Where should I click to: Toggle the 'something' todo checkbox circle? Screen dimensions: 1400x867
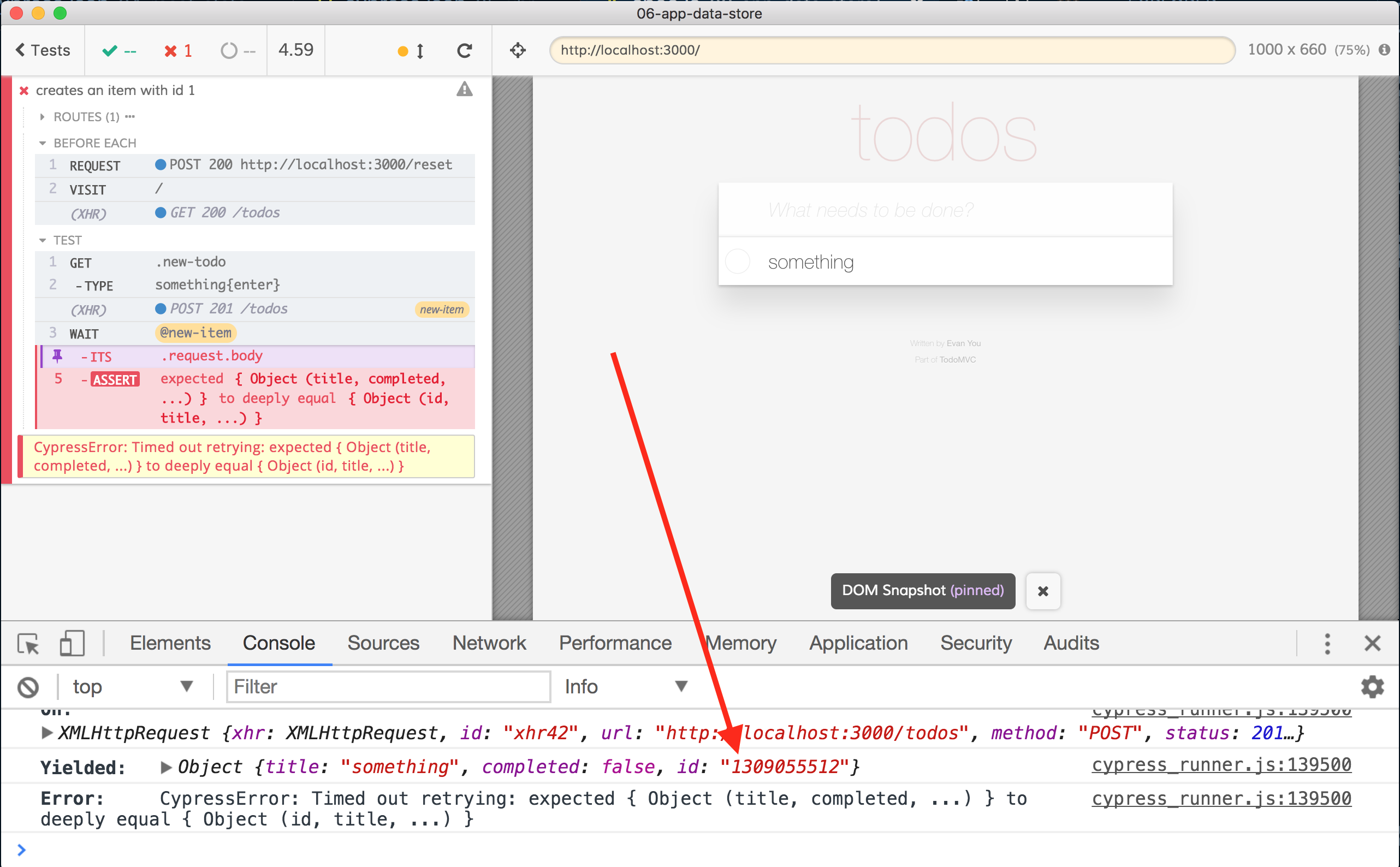(x=738, y=262)
